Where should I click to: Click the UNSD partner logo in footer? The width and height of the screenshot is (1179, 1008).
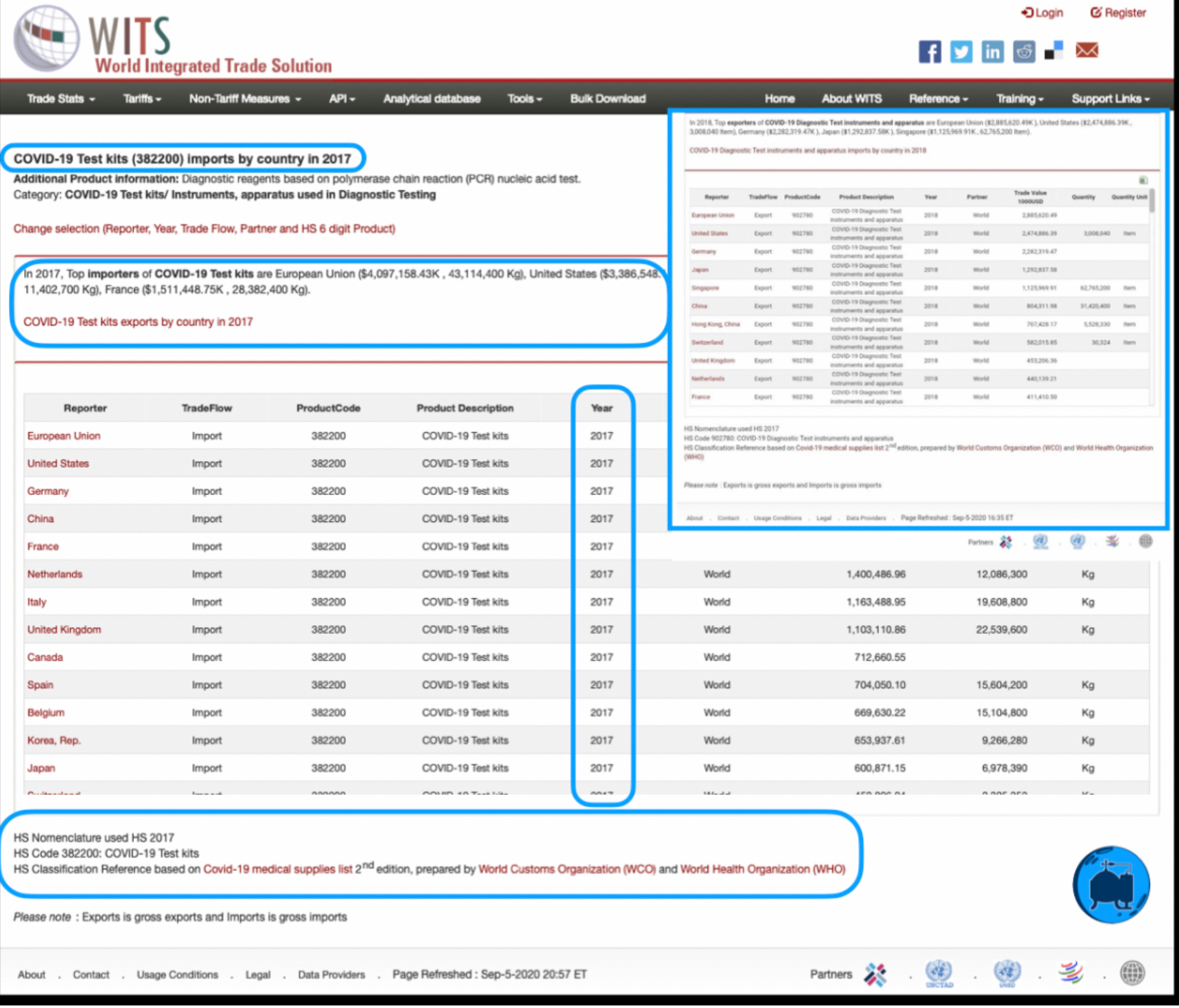click(1007, 974)
